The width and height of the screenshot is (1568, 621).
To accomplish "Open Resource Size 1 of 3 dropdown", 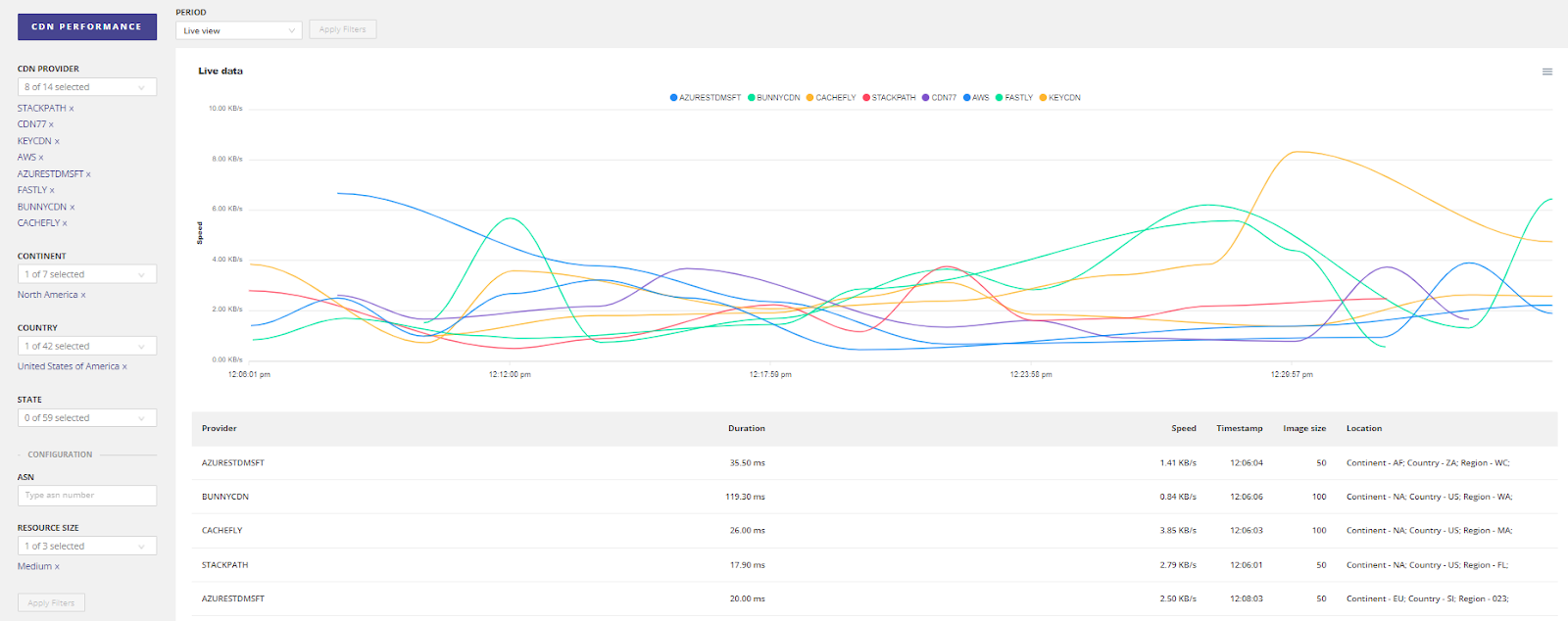I will click(x=87, y=547).
